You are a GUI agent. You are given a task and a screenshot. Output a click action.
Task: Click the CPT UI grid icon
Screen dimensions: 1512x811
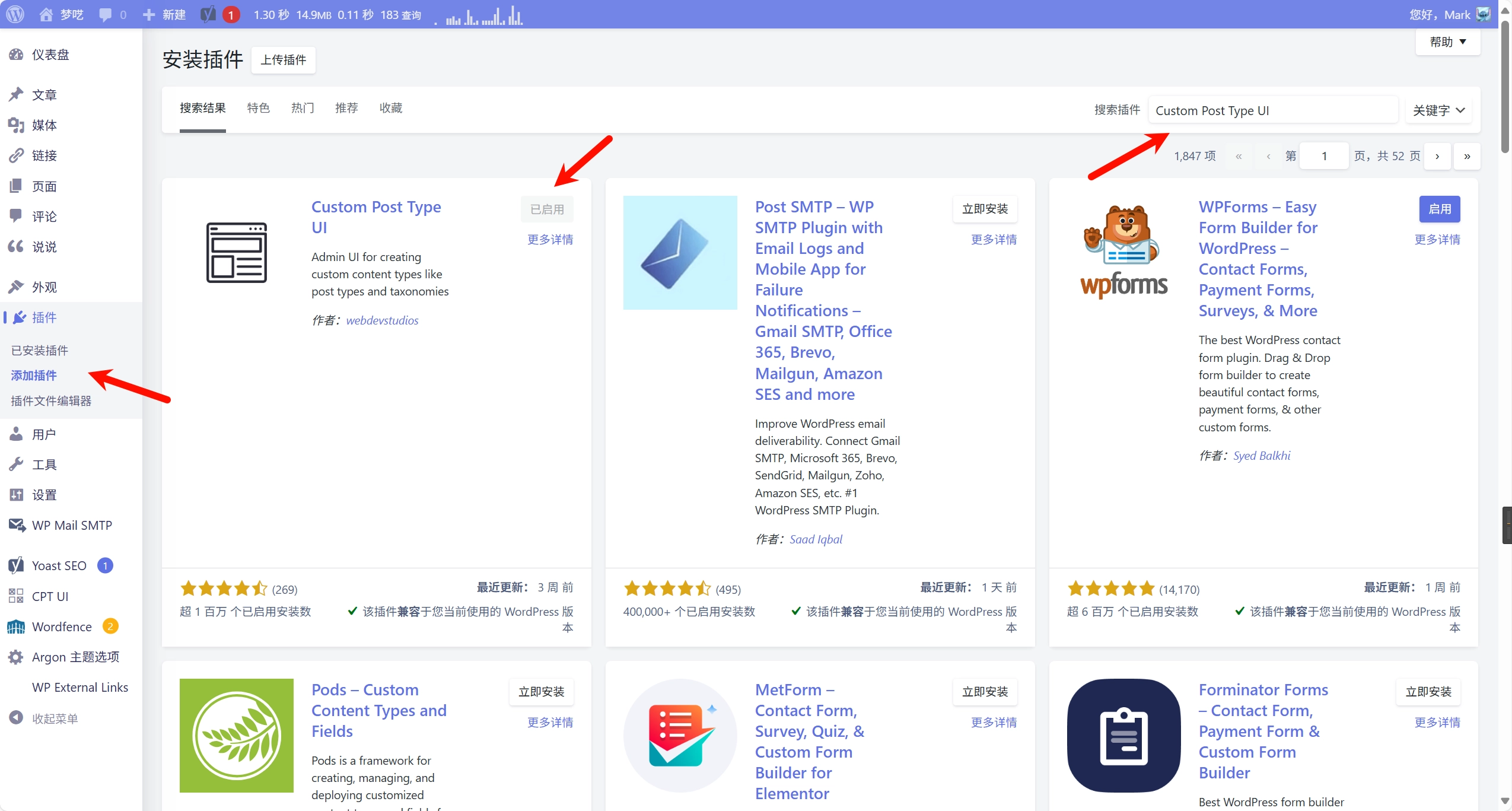[16, 596]
